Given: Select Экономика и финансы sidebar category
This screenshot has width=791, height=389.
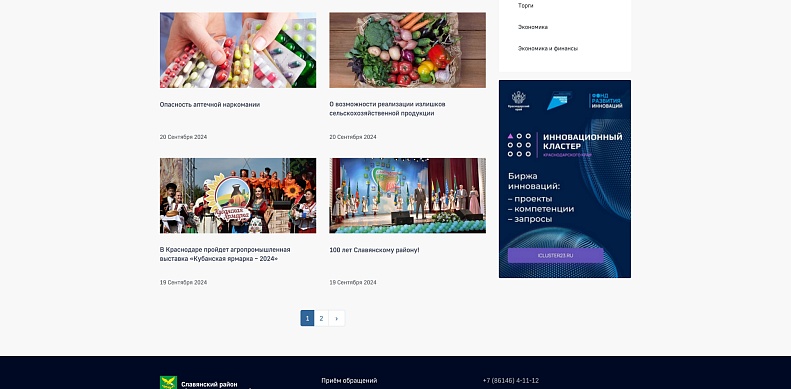Looking at the screenshot, I should (548, 48).
